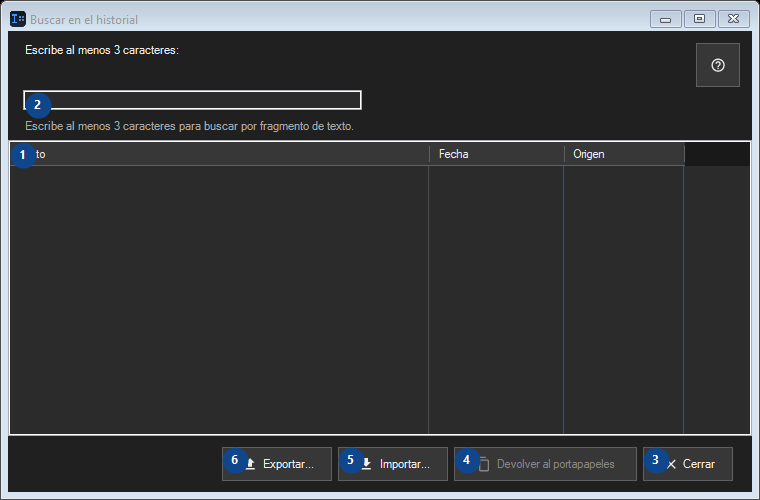
Task: Sort results by Fecha column header
Action: click(x=496, y=154)
